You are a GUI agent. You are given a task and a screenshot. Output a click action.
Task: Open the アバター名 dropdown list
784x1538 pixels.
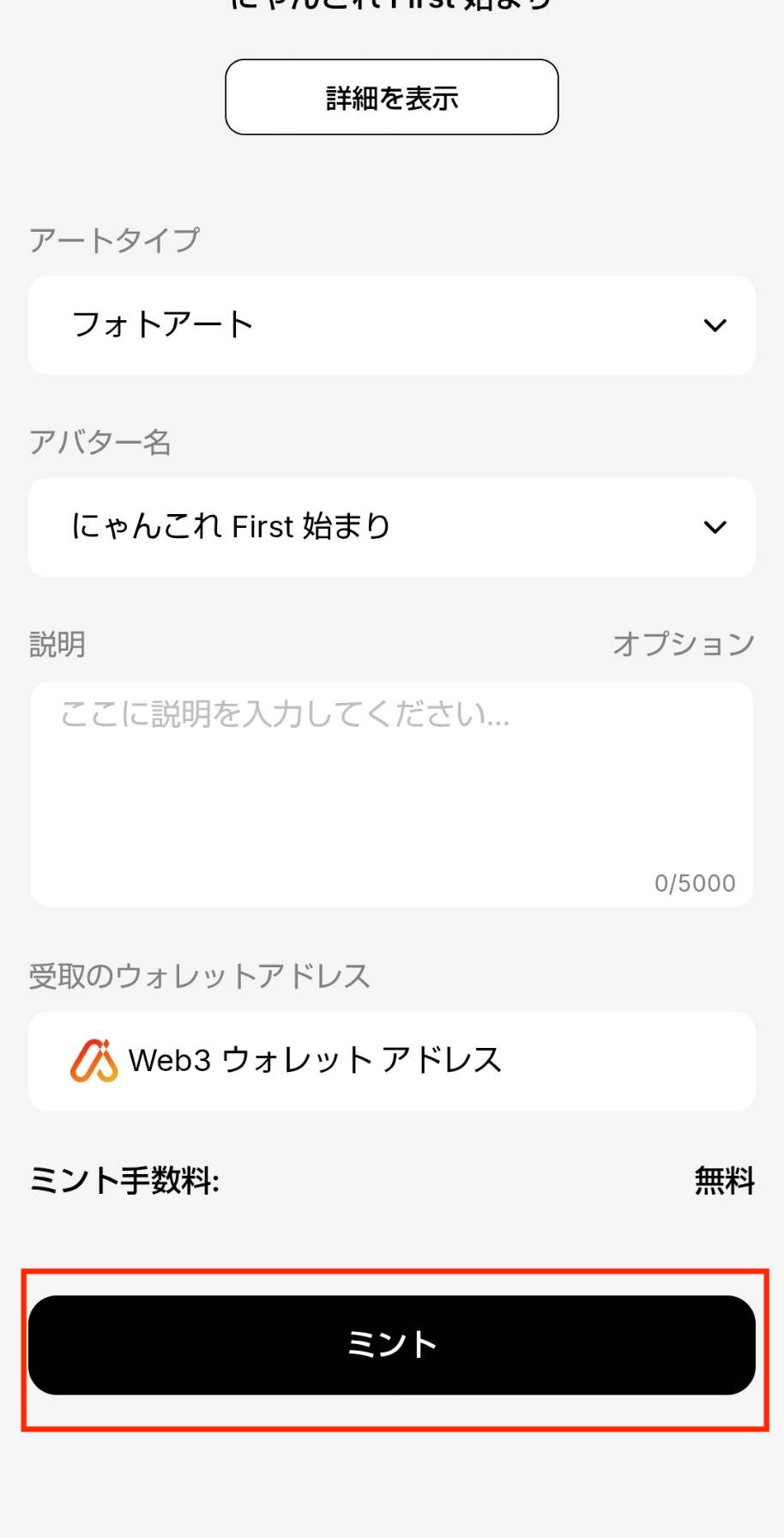pos(392,527)
